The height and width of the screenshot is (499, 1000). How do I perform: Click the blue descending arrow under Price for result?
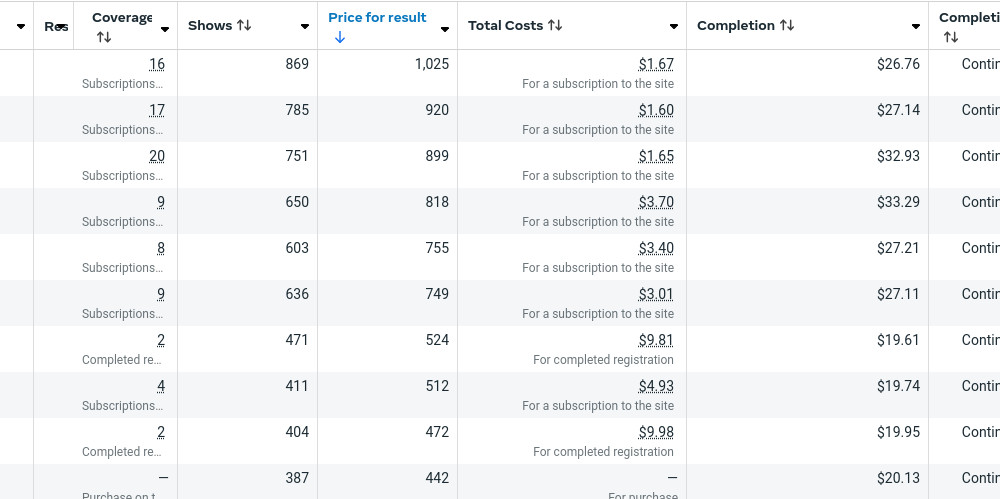pos(340,37)
